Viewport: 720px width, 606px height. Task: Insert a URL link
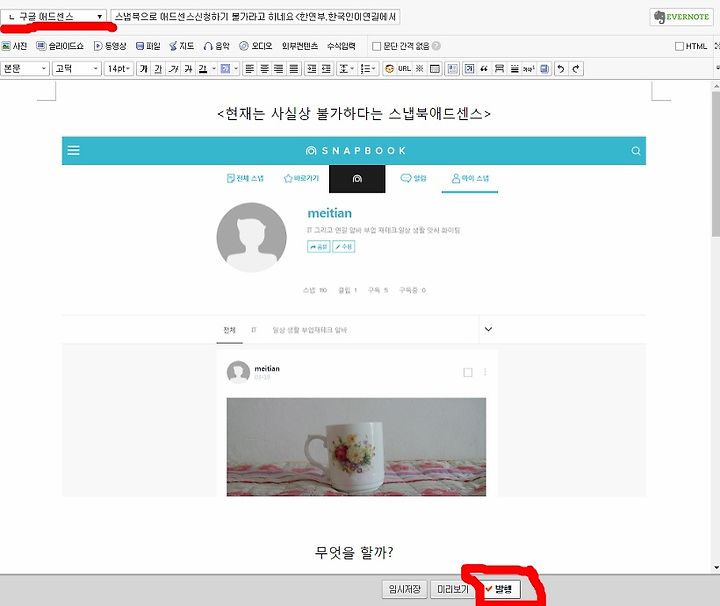pyautogui.click(x=404, y=69)
